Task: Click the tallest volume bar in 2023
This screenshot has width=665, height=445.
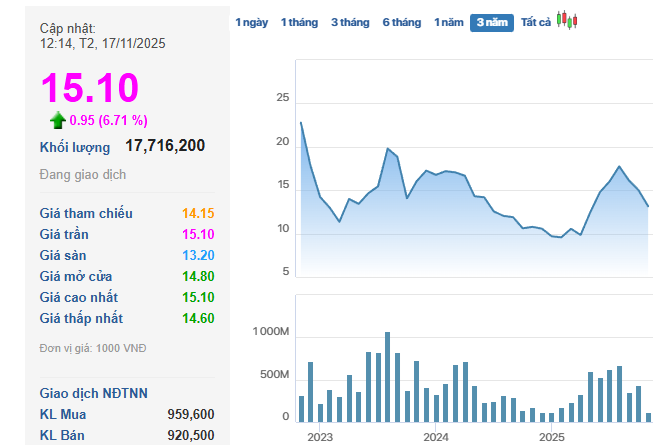Action: [x=387, y=376]
